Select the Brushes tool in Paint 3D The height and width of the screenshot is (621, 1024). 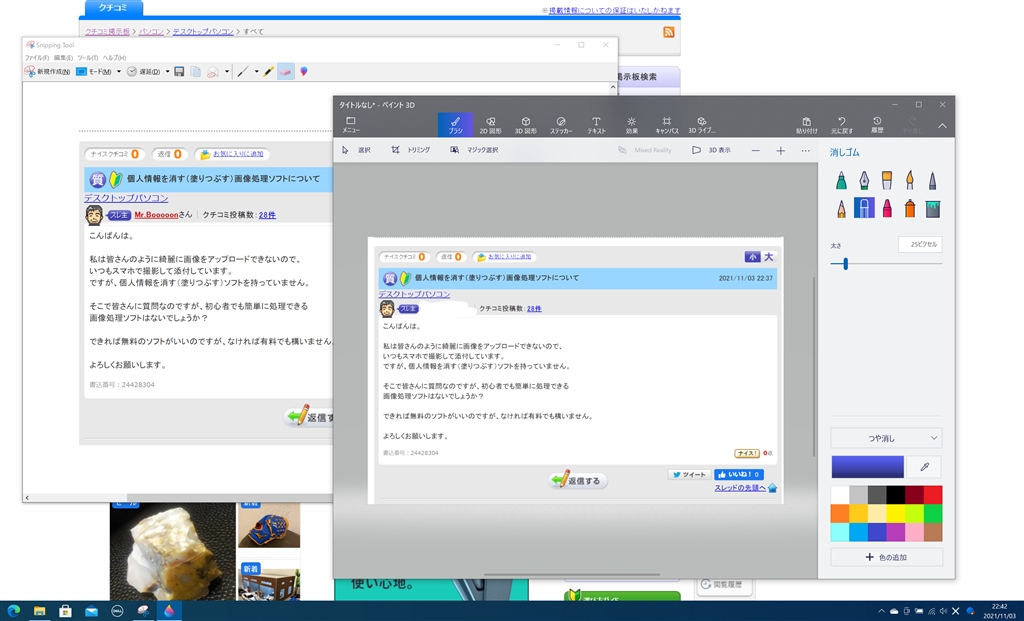pyautogui.click(x=455, y=125)
